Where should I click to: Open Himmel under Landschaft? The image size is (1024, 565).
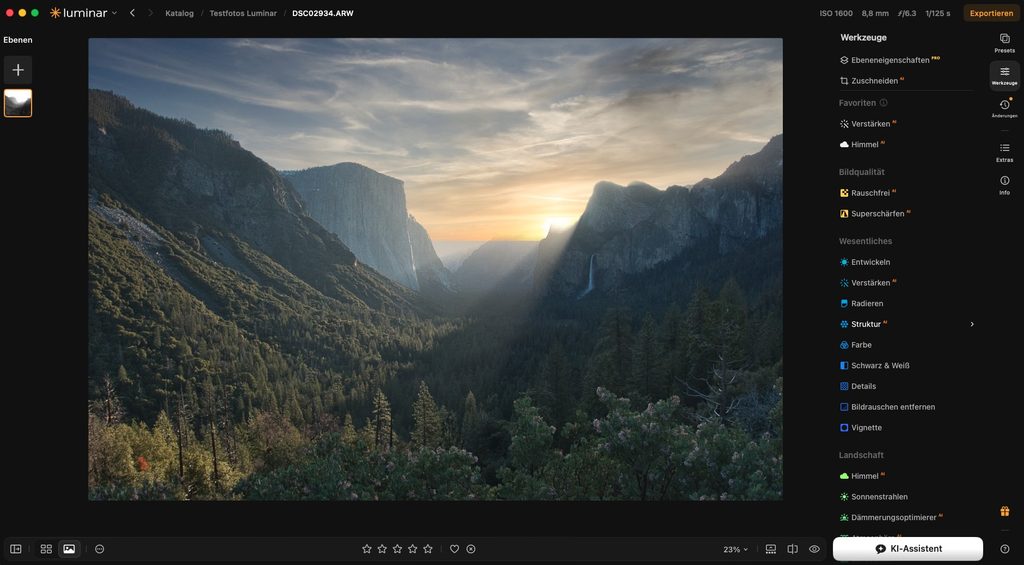click(863, 476)
